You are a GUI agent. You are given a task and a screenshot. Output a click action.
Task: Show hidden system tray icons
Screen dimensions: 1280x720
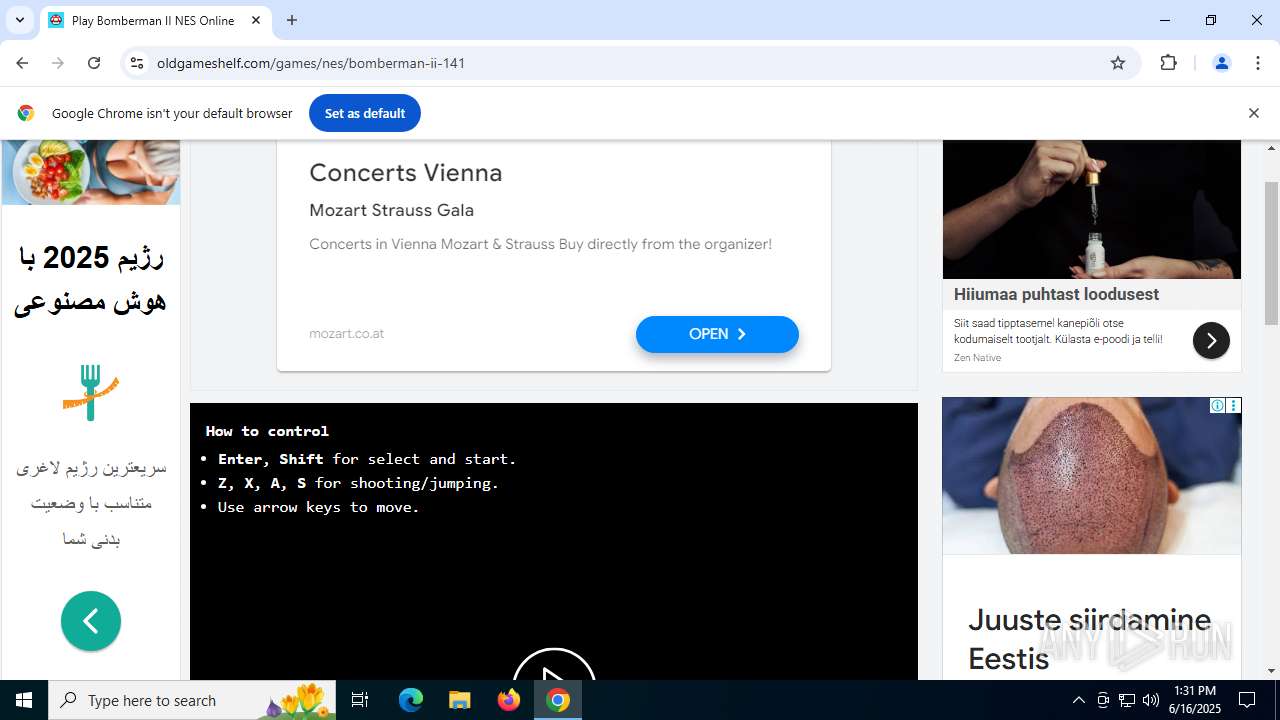(1078, 700)
